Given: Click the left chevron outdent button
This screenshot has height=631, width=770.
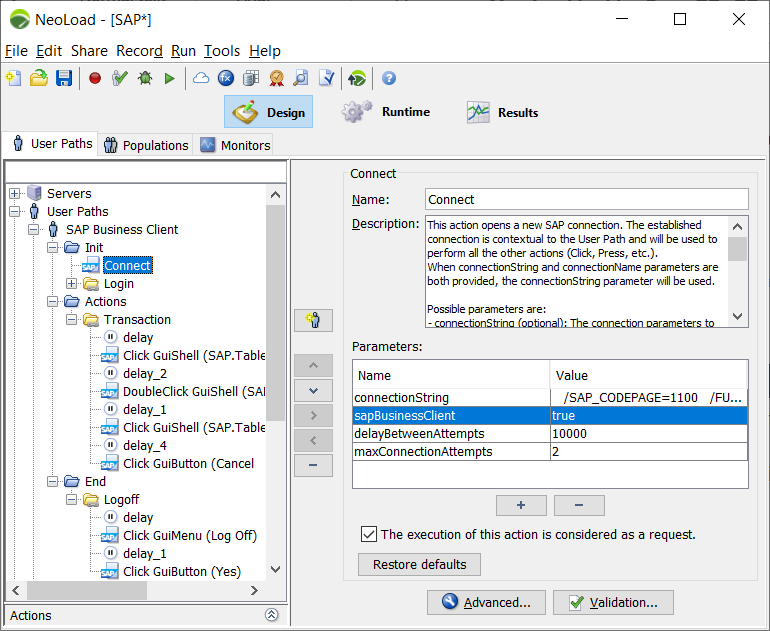Looking at the screenshot, I should [x=313, y=440].
